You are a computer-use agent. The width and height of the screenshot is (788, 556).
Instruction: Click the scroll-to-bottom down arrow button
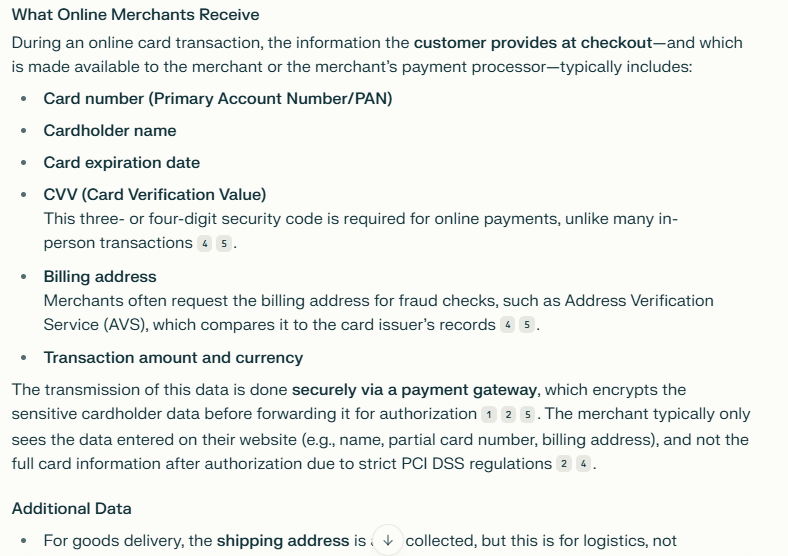pos(387,540)
